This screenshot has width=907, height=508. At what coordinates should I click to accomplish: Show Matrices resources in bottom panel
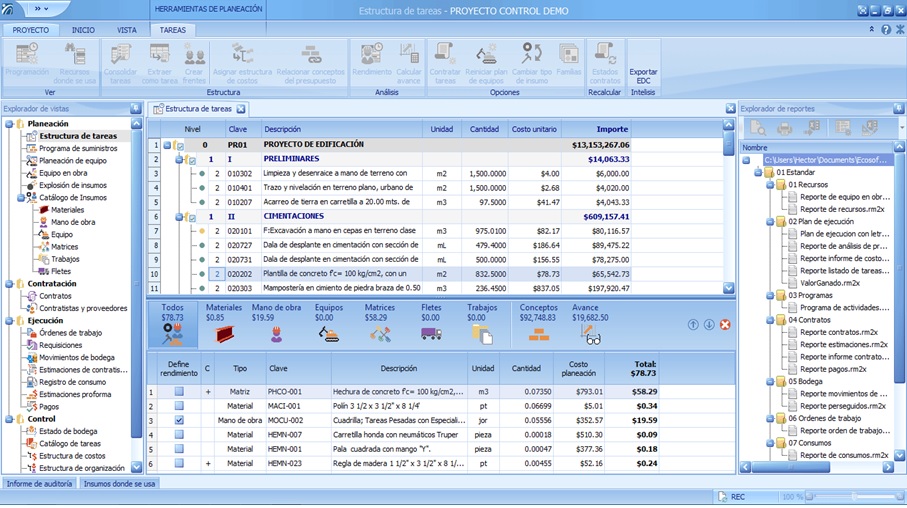pos(380,334)
